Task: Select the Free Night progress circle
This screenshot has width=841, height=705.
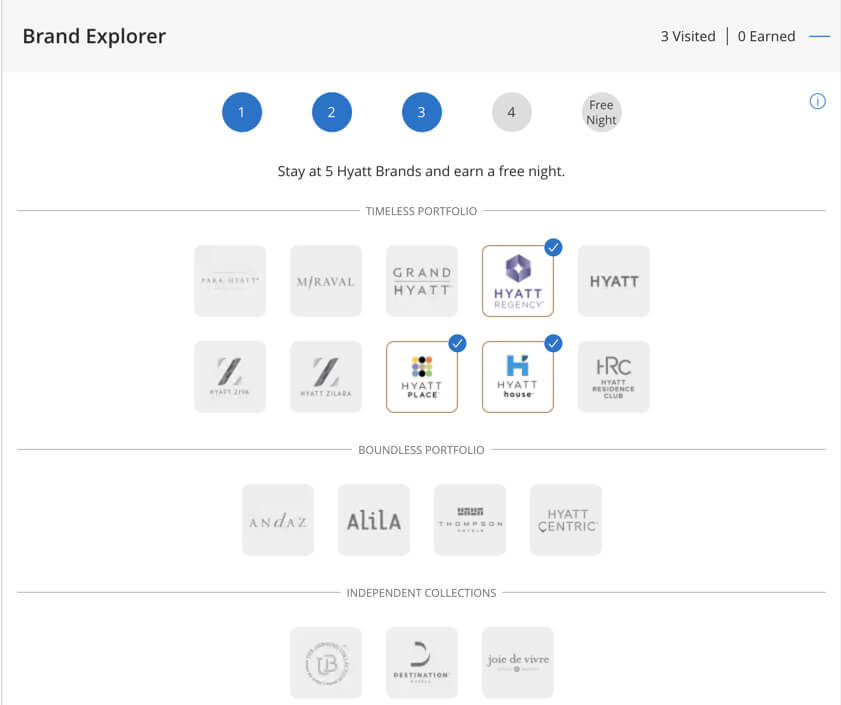Action: point(601,112)
